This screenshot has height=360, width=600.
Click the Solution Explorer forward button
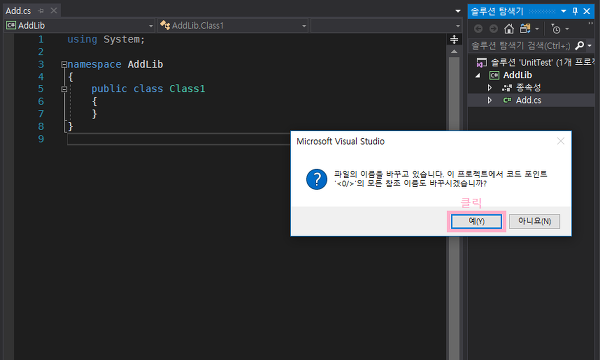(494, 29)
